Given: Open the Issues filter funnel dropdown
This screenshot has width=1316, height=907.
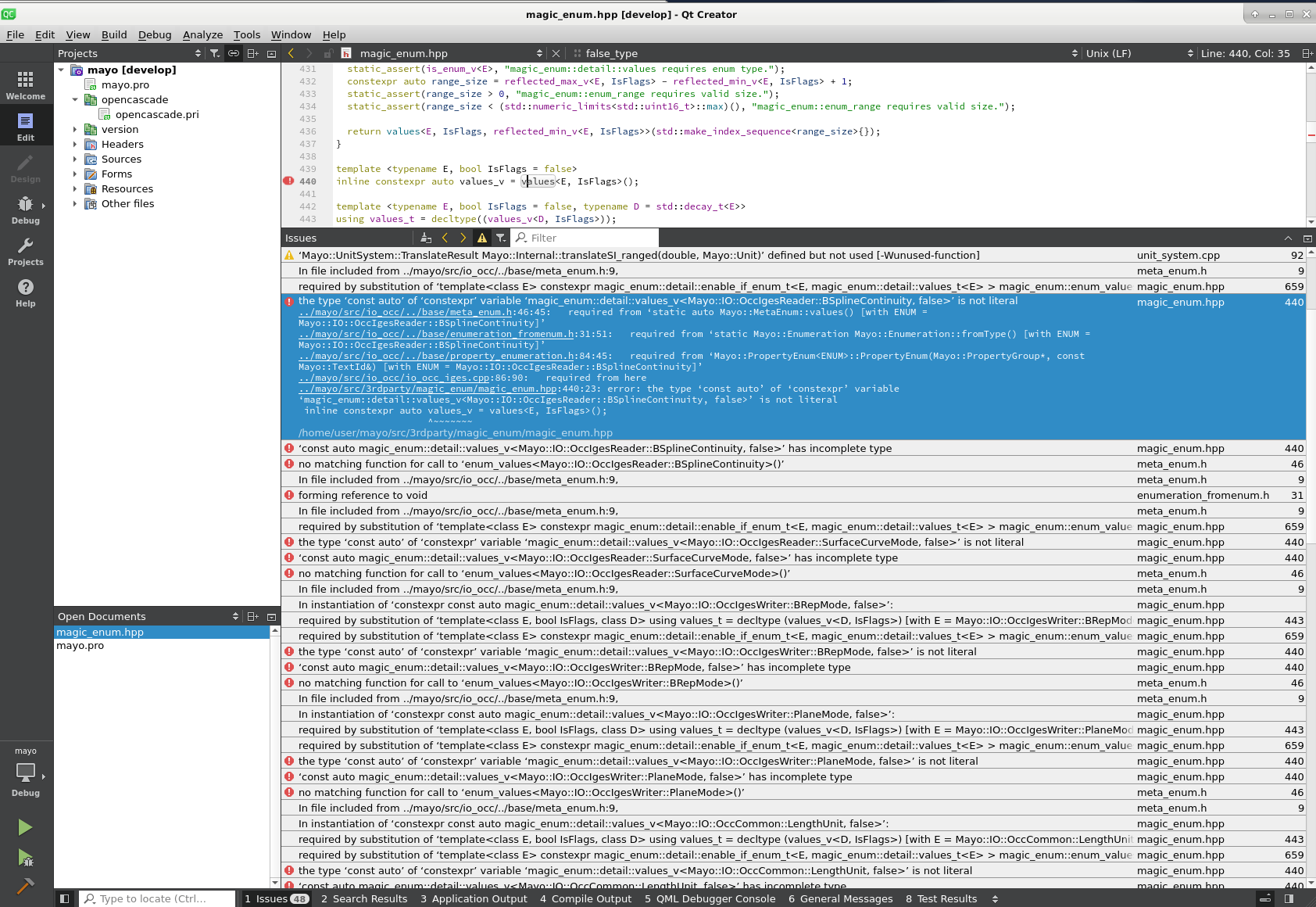Looking at the screenshot, I should 501,237.
